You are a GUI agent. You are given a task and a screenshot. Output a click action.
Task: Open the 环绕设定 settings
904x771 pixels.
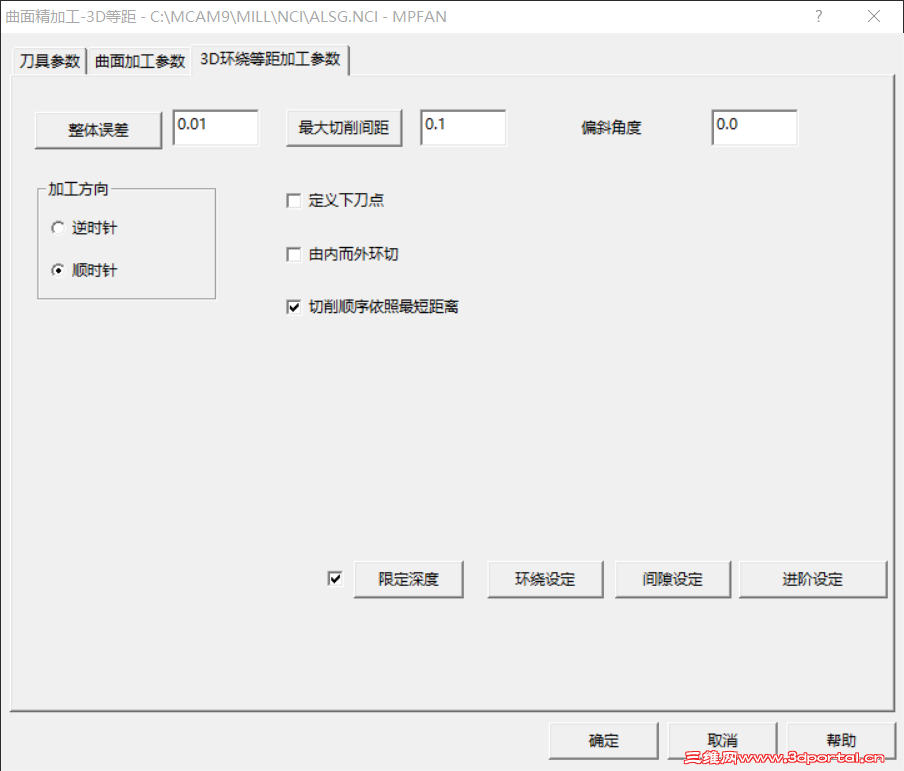point(544,578)
